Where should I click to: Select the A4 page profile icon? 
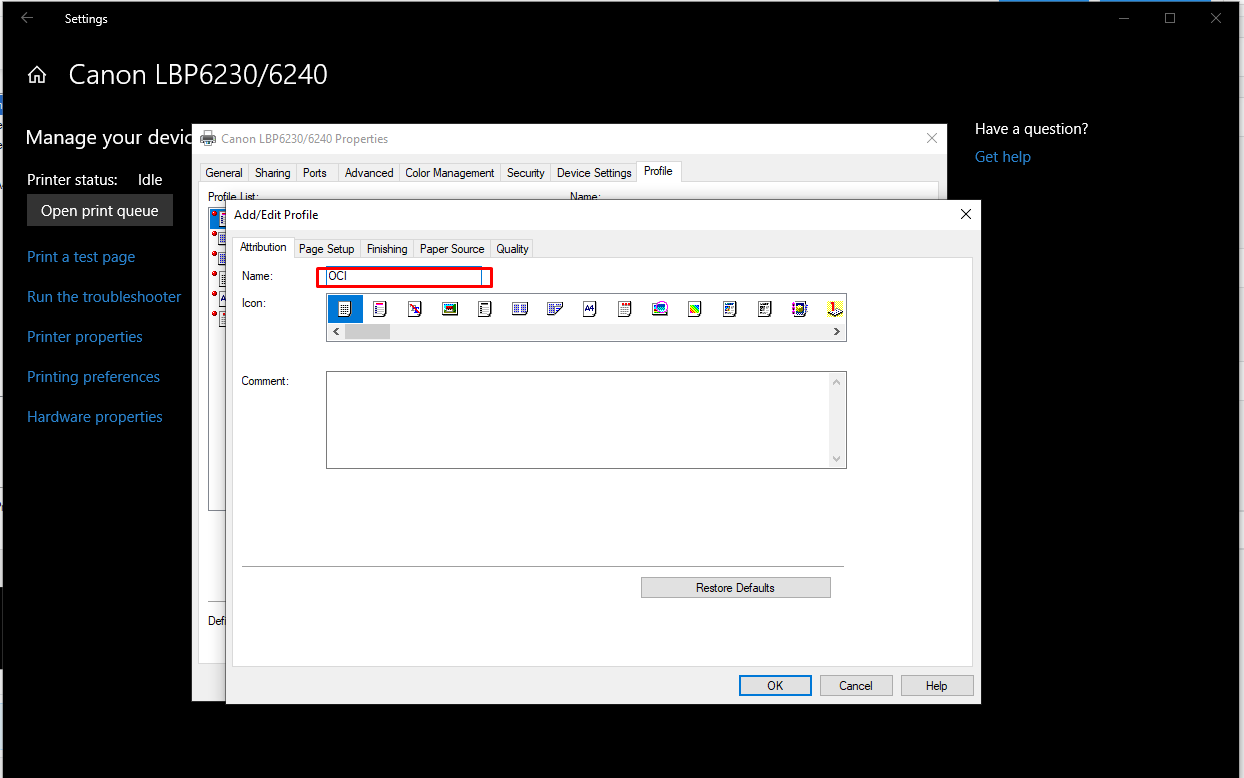tap(590, 309)
